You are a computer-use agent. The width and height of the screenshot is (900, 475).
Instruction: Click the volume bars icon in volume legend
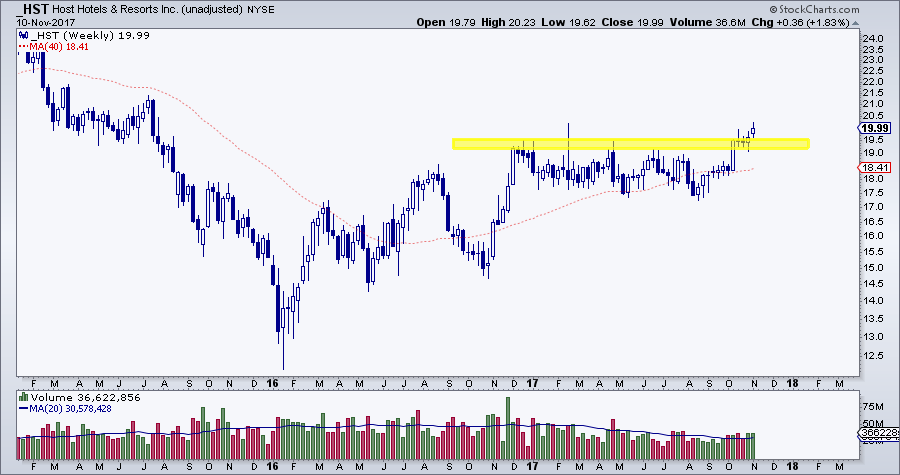[24, 398]
